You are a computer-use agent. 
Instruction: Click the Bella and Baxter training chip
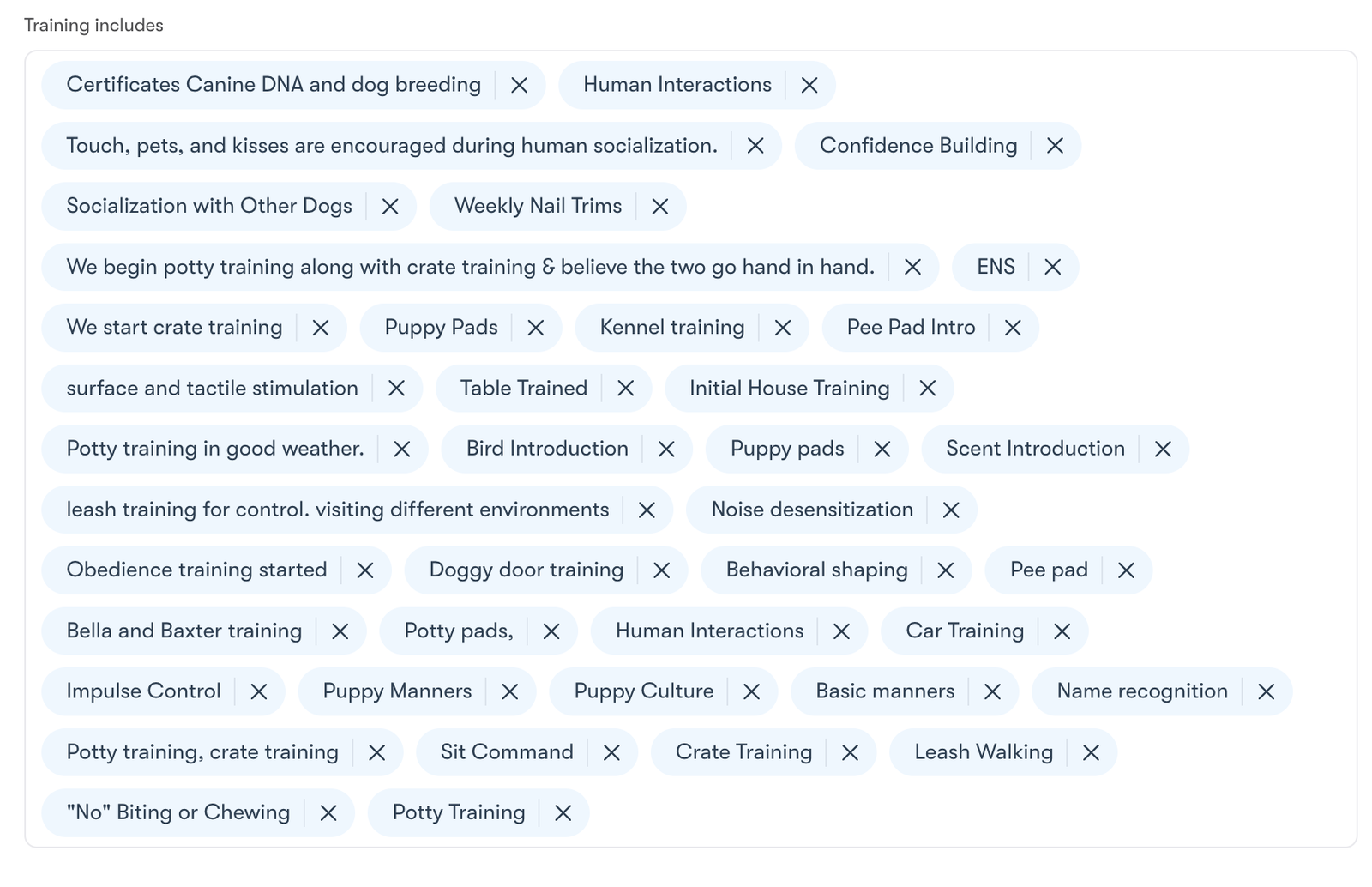tap(184, 631)
